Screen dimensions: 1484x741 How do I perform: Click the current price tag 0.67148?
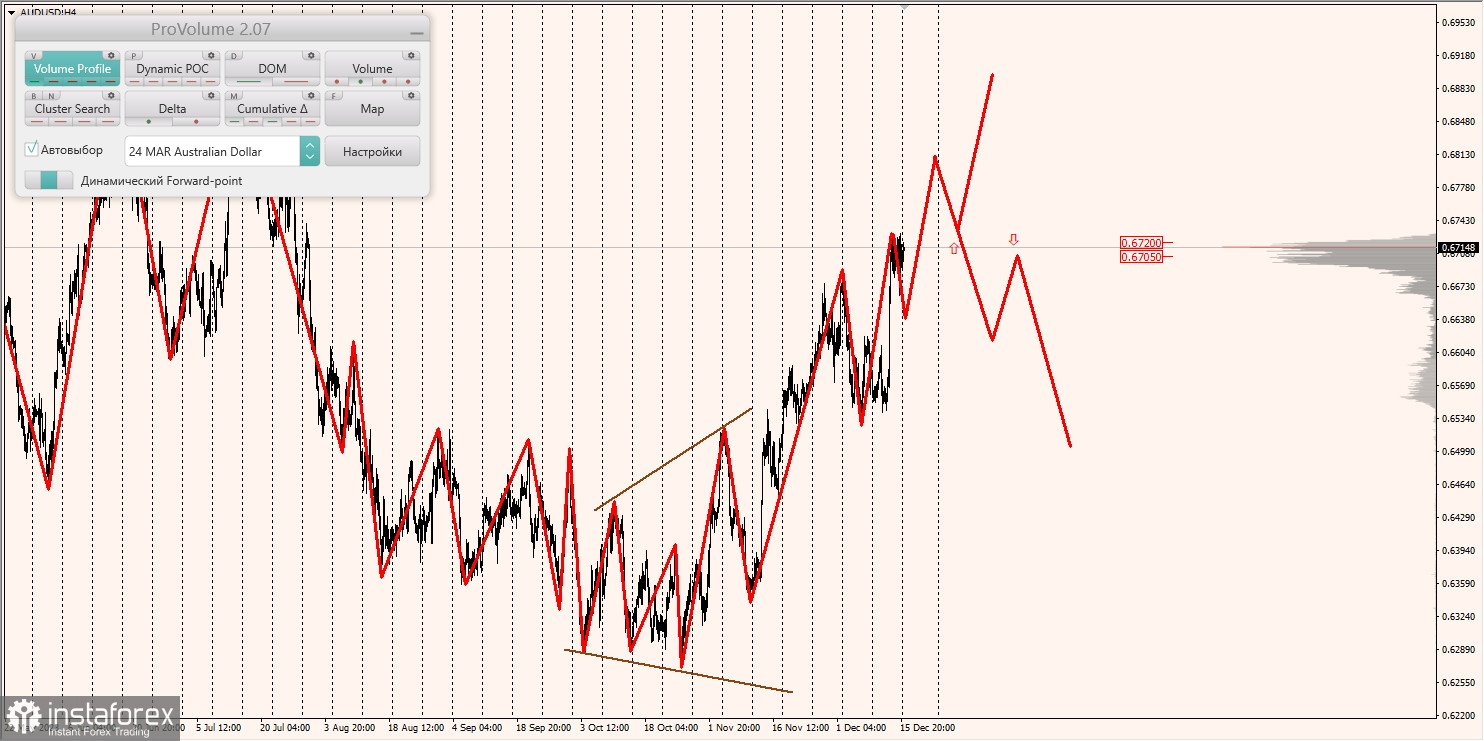click(x=1458, y=247)
